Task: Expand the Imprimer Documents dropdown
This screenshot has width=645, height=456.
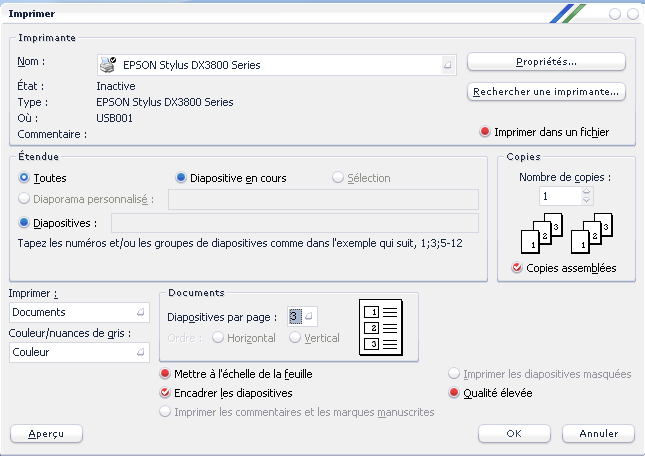Action: 140,313
